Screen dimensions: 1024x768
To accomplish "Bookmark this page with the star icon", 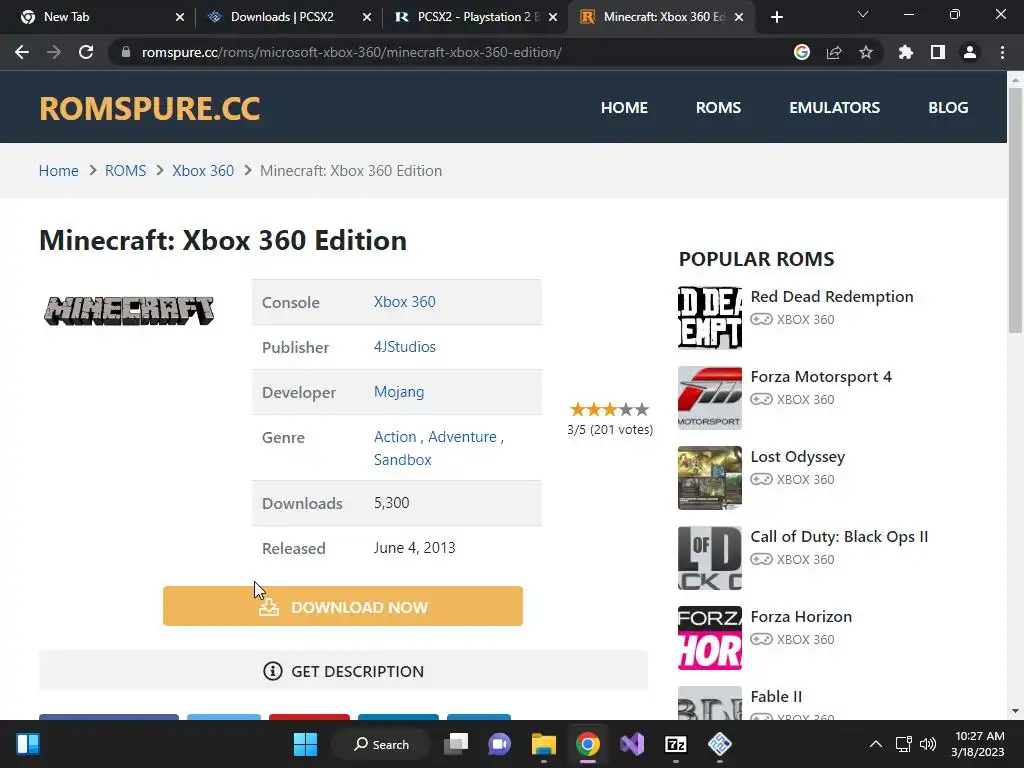I will tap(866, 52).
